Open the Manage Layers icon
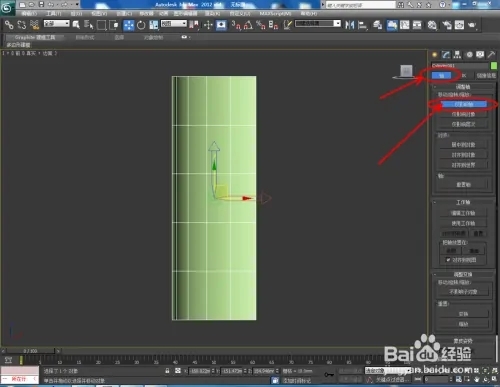Viewport: 500px width, 387px height. [378, 25]
